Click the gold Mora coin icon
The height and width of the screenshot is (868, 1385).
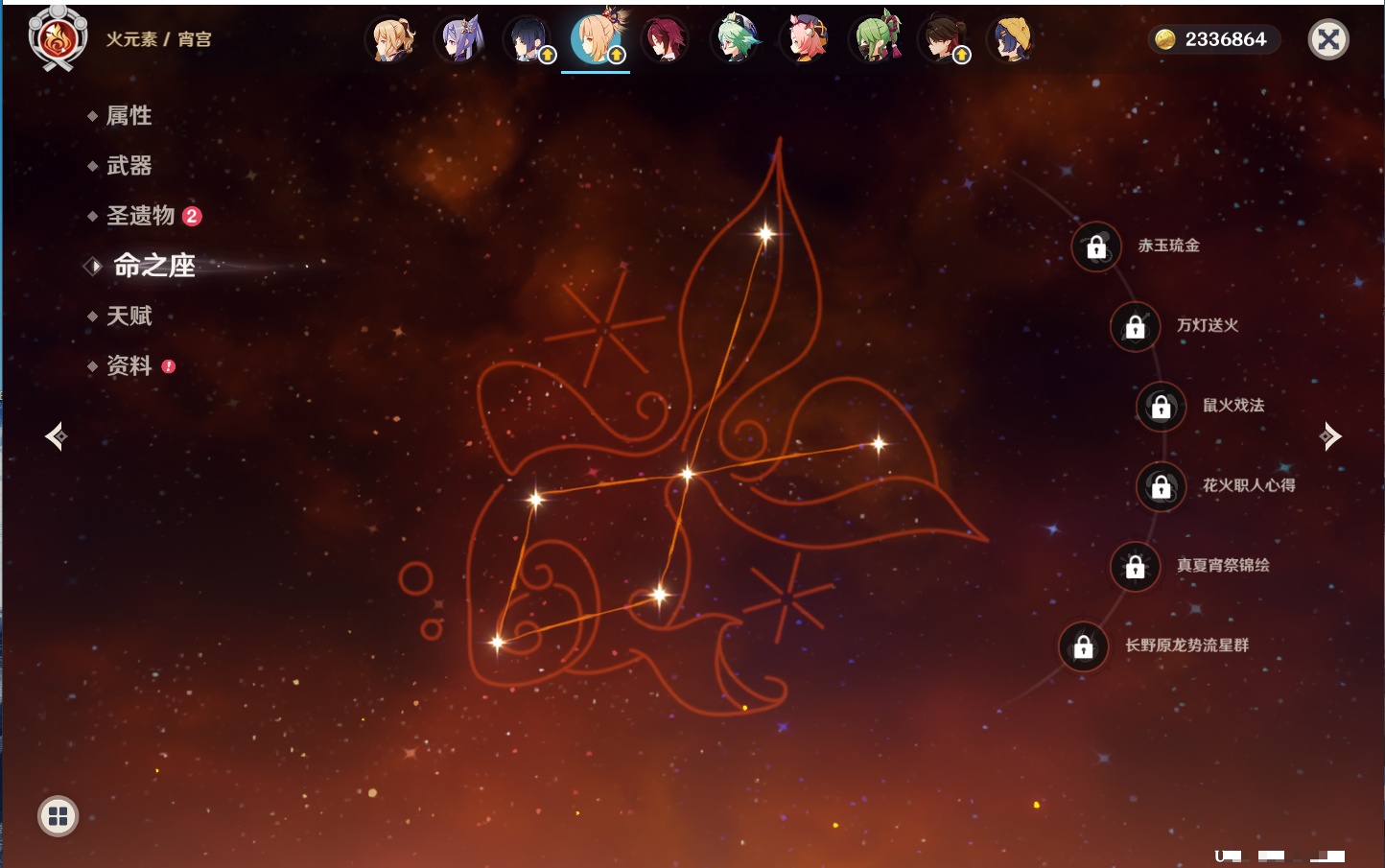(1164, 39)
